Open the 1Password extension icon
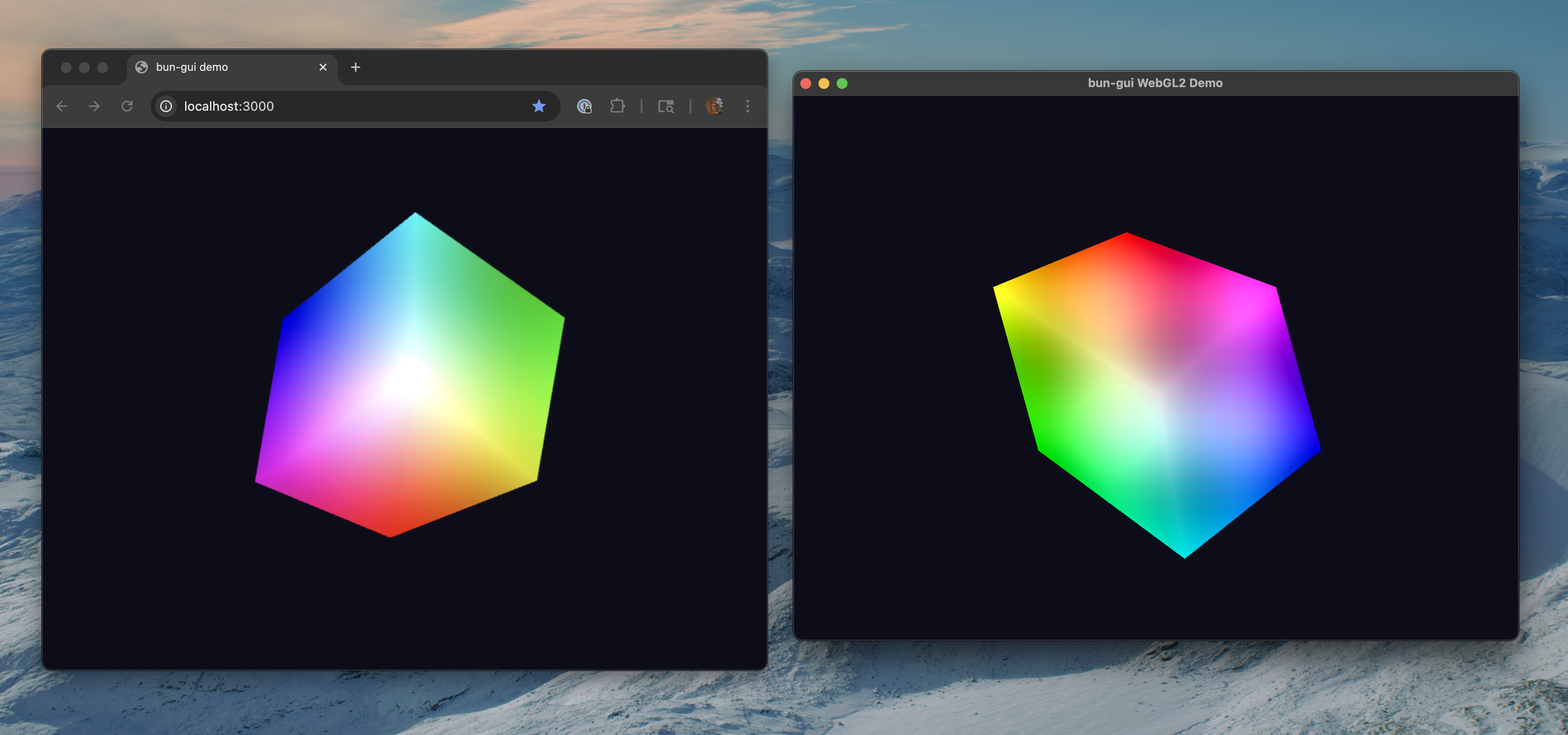 tap(584, 106)
